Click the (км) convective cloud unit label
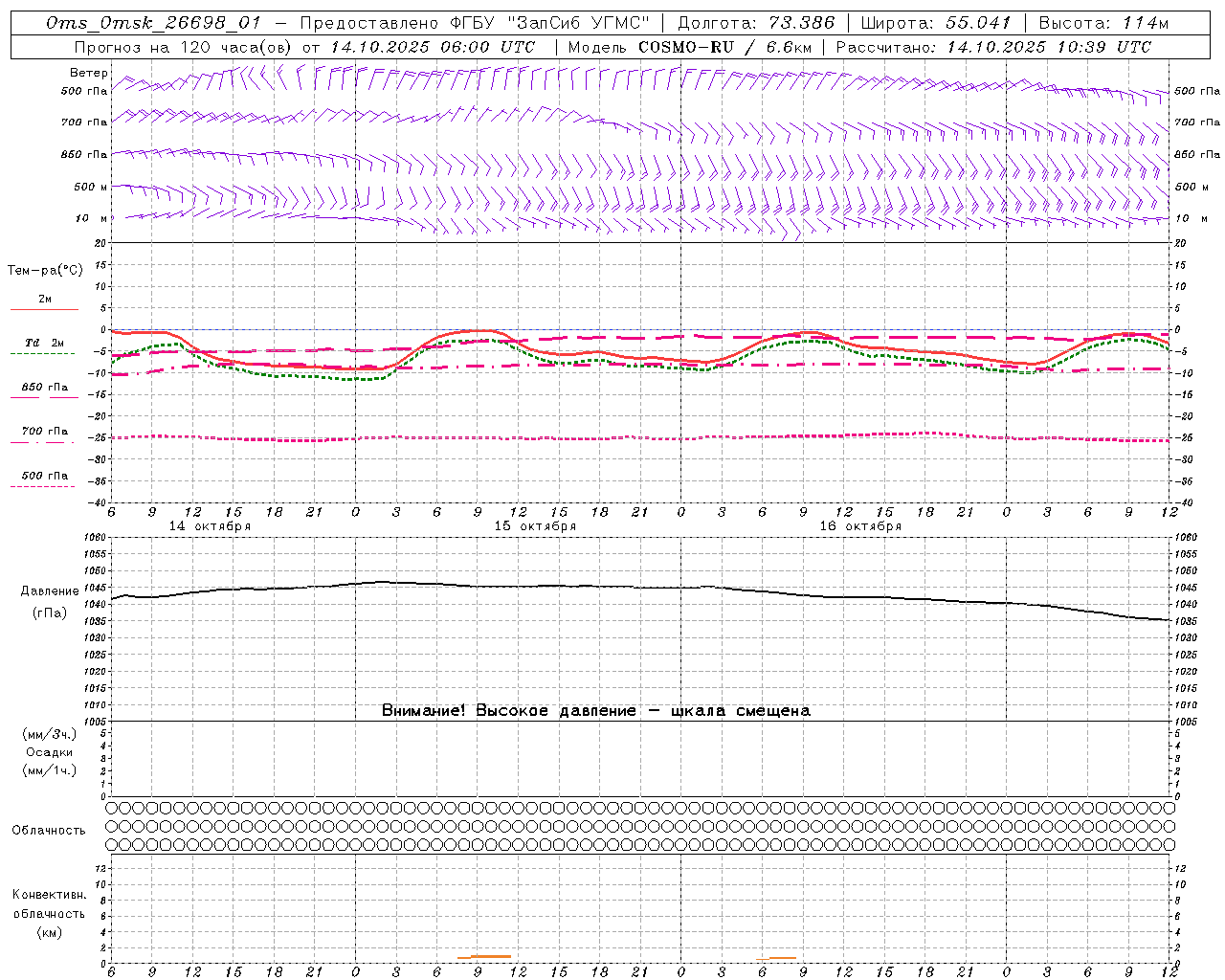This screenshot has height=980, width=1225. click(x=49, y=932)
